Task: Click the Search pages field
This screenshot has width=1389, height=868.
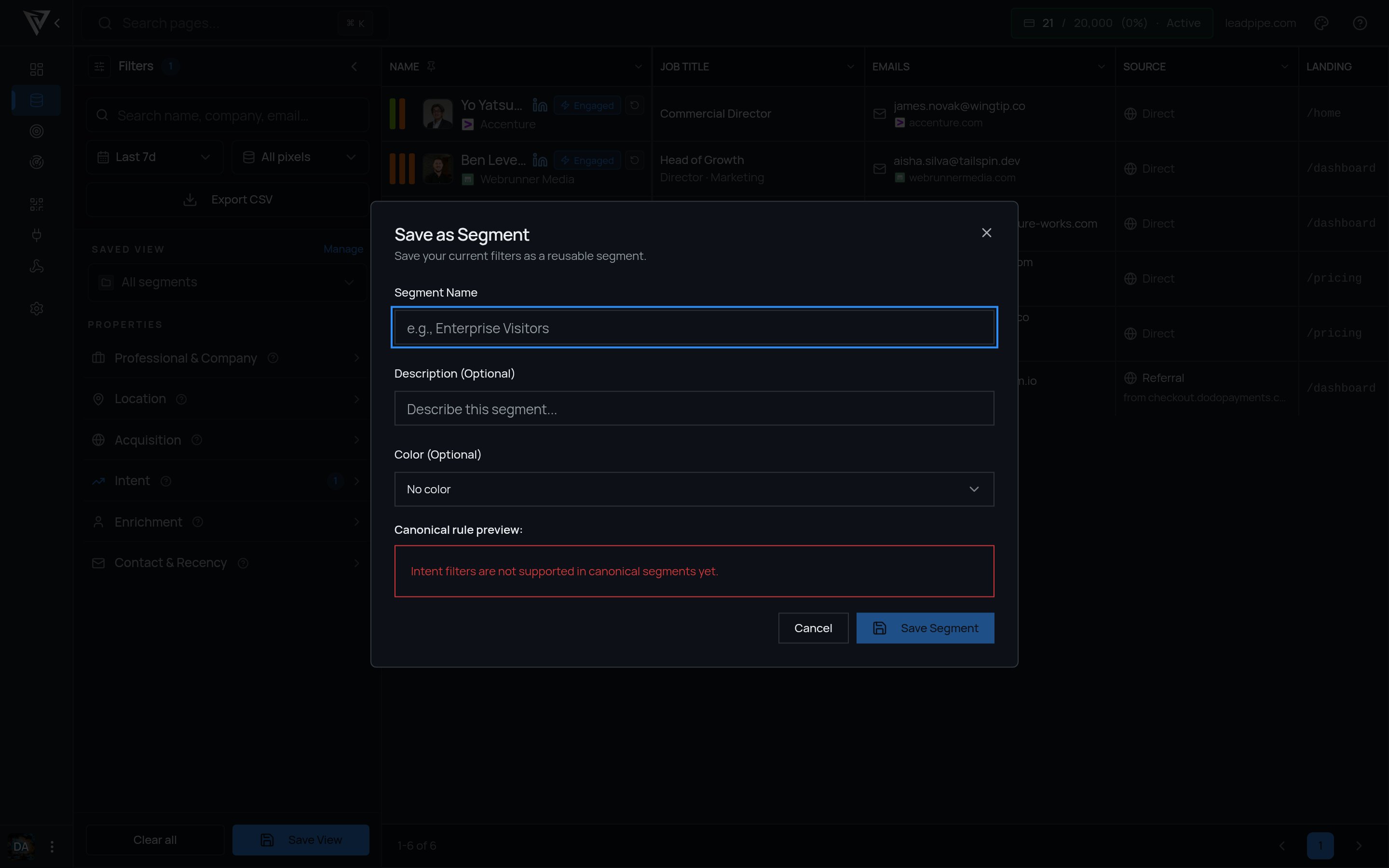Action: click(x=235, y=23)
